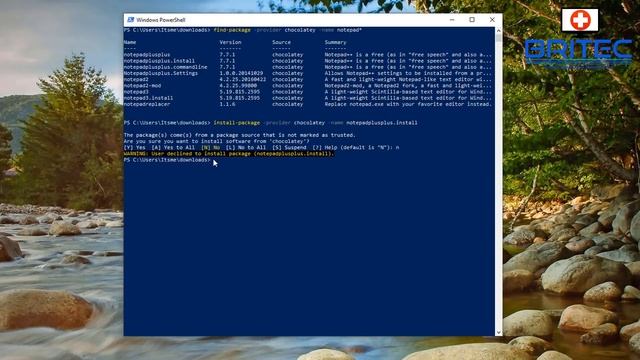
Task: Click version '1.0.0.20141029'
Action: click(x=241, y=73)
